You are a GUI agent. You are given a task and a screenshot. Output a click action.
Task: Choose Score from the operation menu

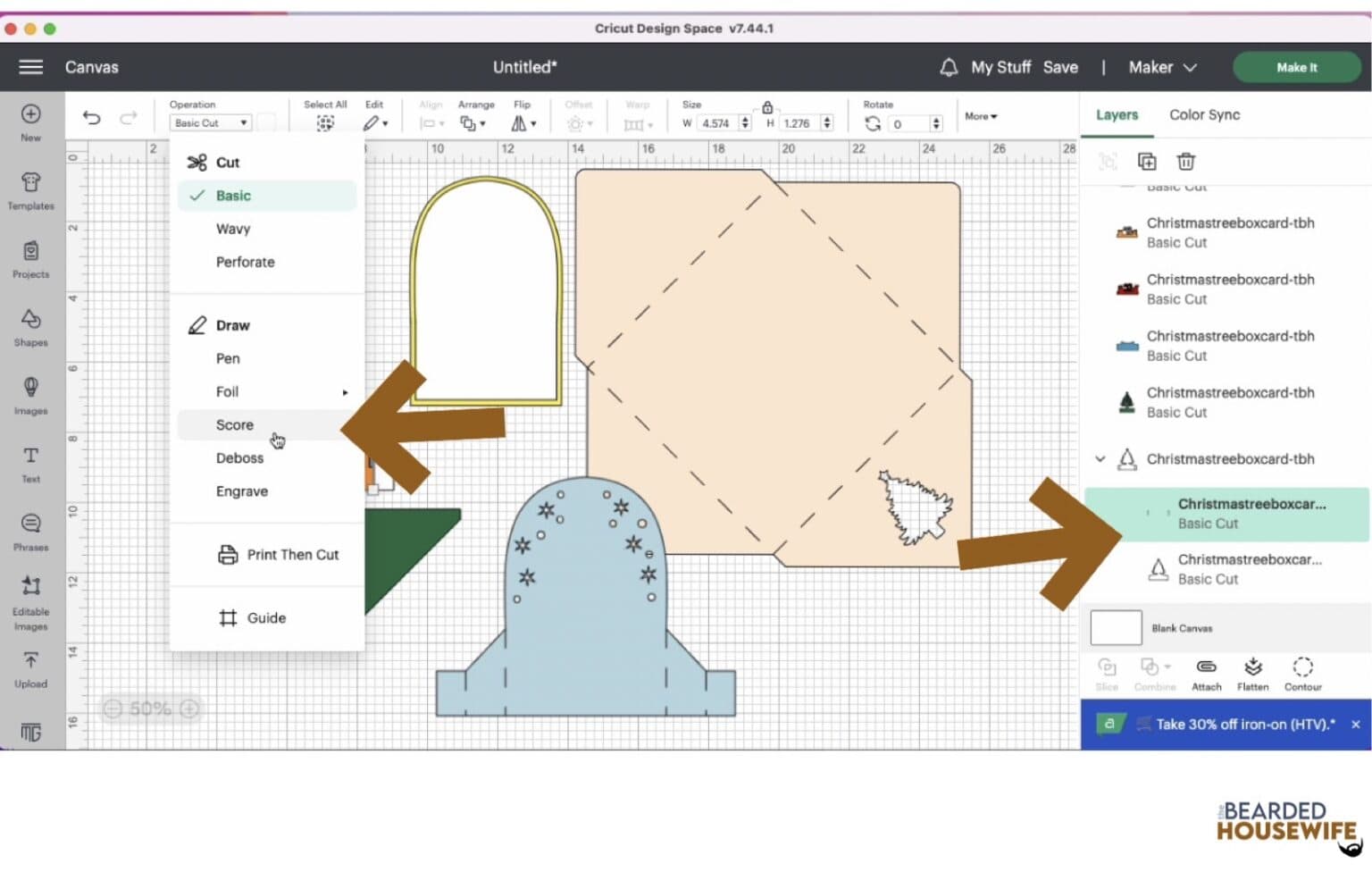point(235,425)
